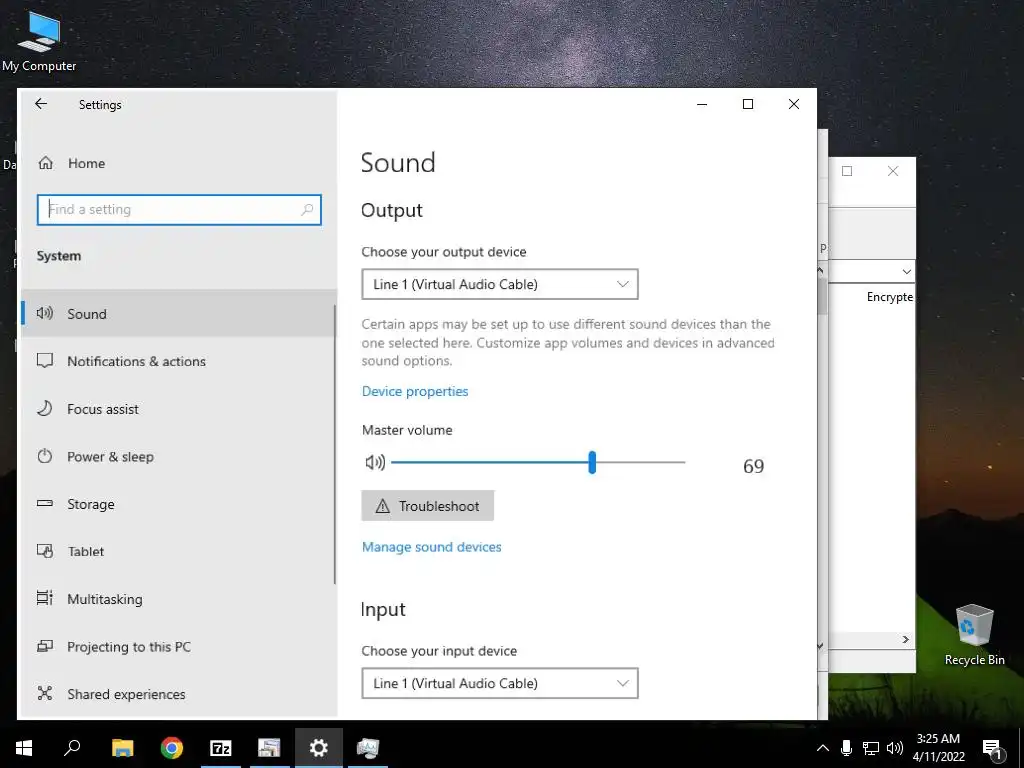1024x768 pixels.
Task: Open Multitasking settings
Action: point(178,599)
